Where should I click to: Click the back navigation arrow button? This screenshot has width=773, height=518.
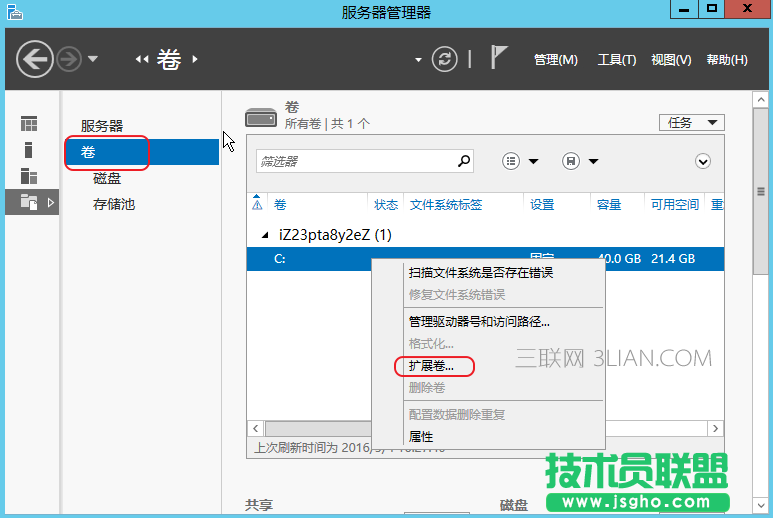(x=35, y=59)
